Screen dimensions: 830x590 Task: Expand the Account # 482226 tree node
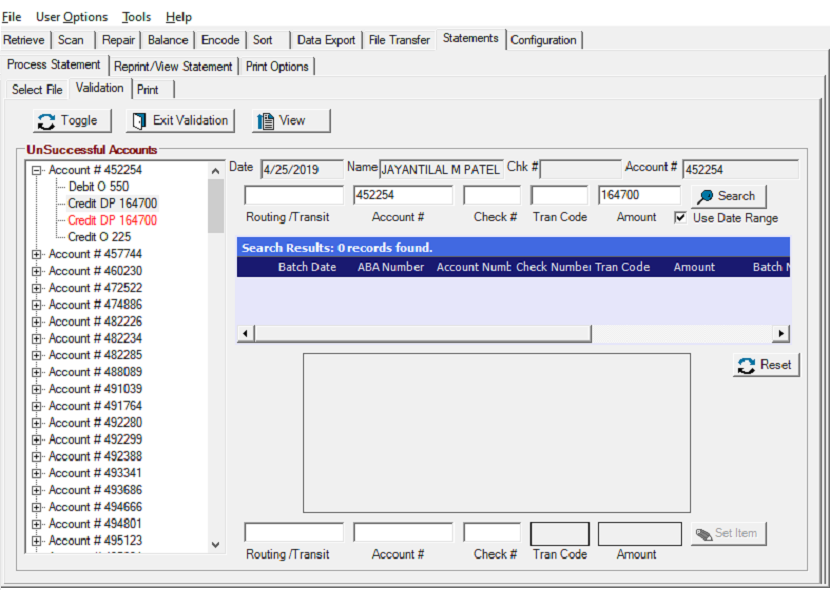click(x=36, y=322)
